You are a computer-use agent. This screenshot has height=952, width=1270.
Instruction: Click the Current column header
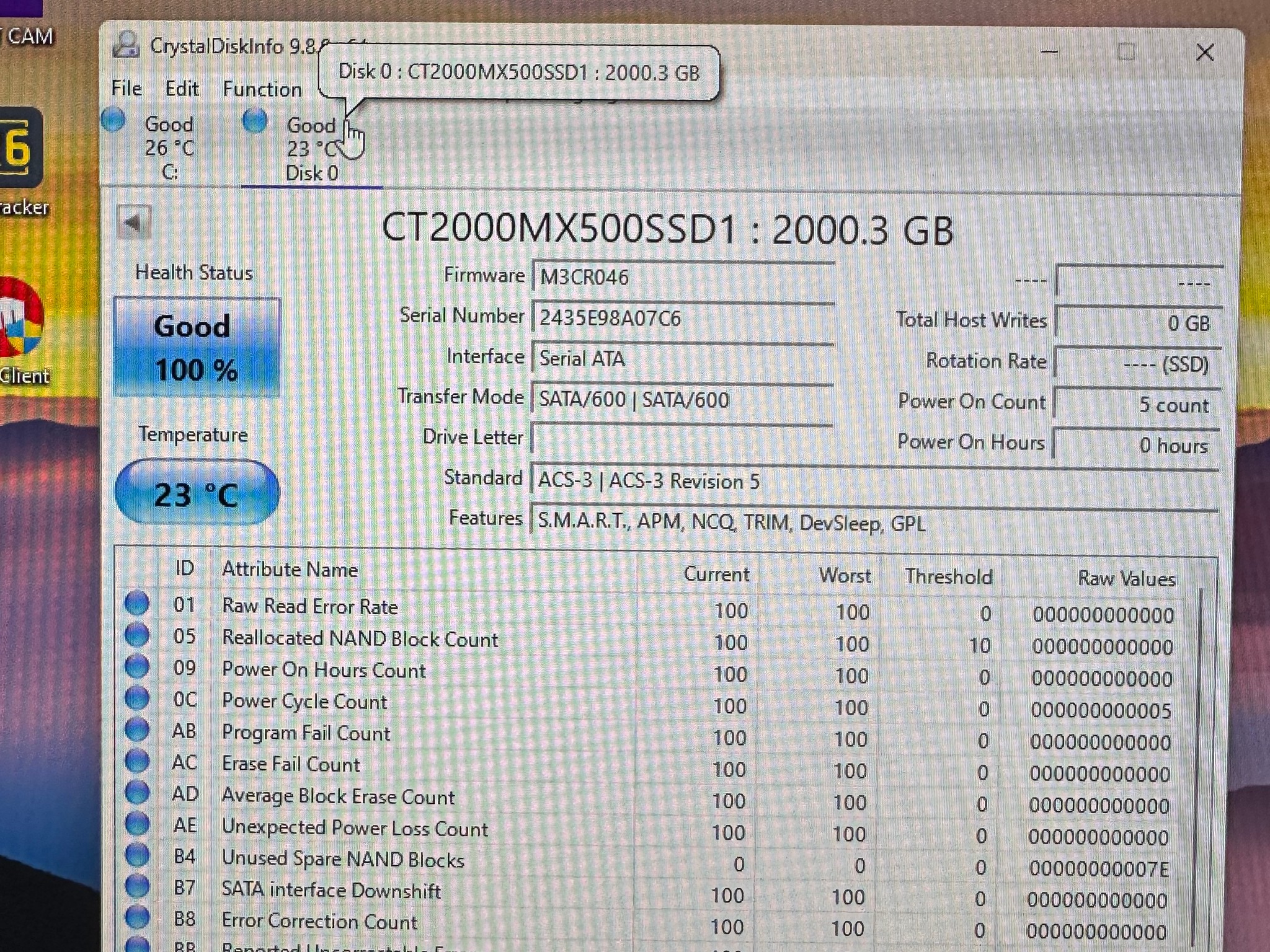(x=716, y=574)
